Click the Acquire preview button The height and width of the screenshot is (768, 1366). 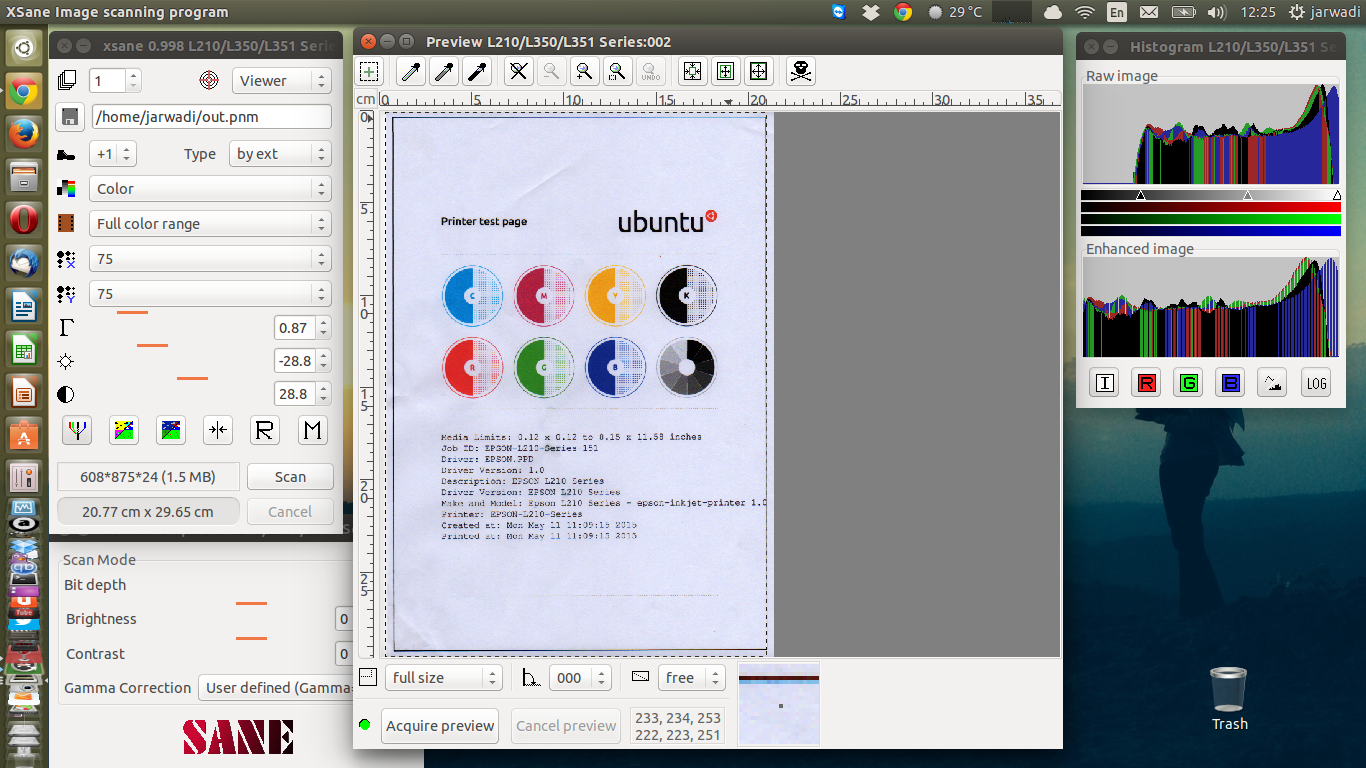[x=440, y=726]
